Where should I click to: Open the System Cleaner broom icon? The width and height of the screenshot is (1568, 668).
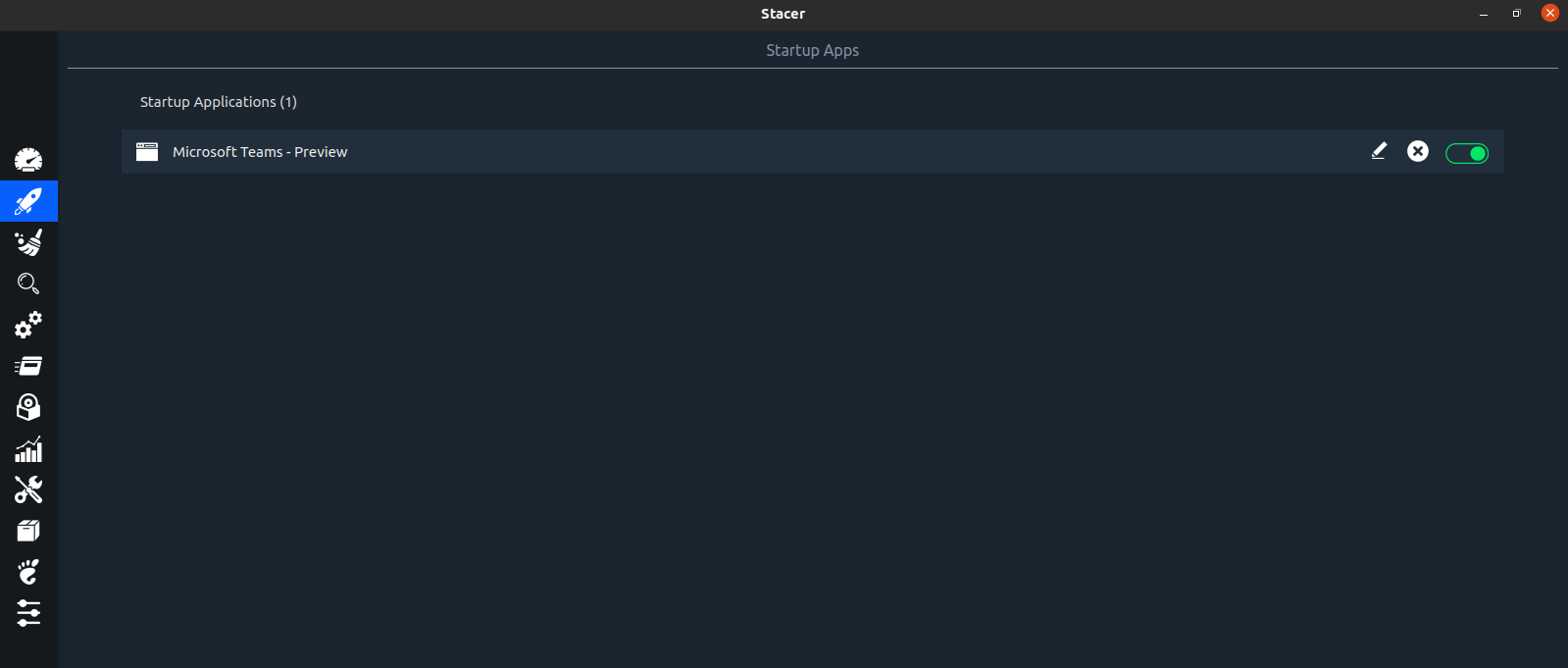tap(28, 242)
